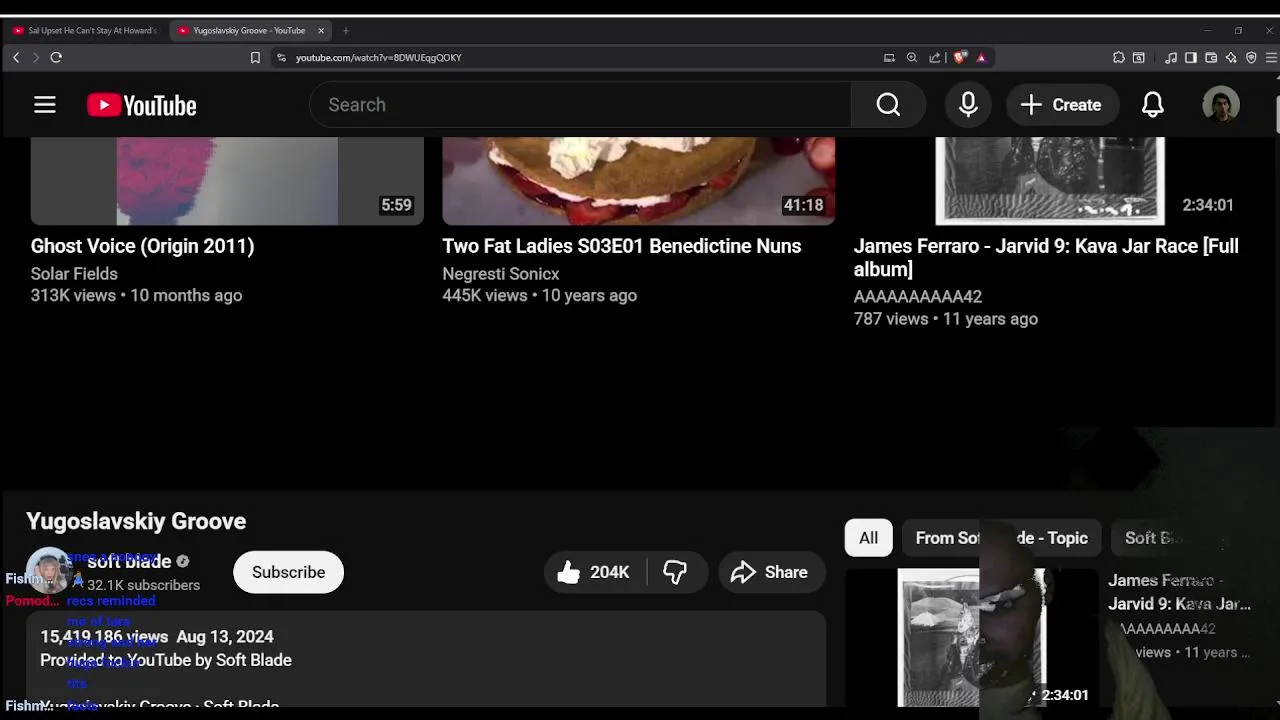This screenshot has width=1280, height=720.
Task: Focus the YouTube search field
Action: tap(580, 105)
